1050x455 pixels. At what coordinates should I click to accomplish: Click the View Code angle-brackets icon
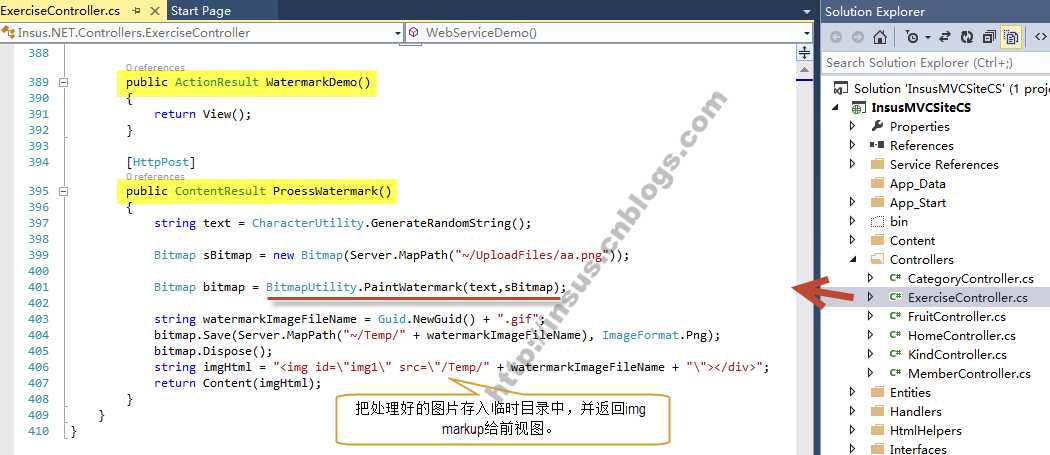point(1041,38)
